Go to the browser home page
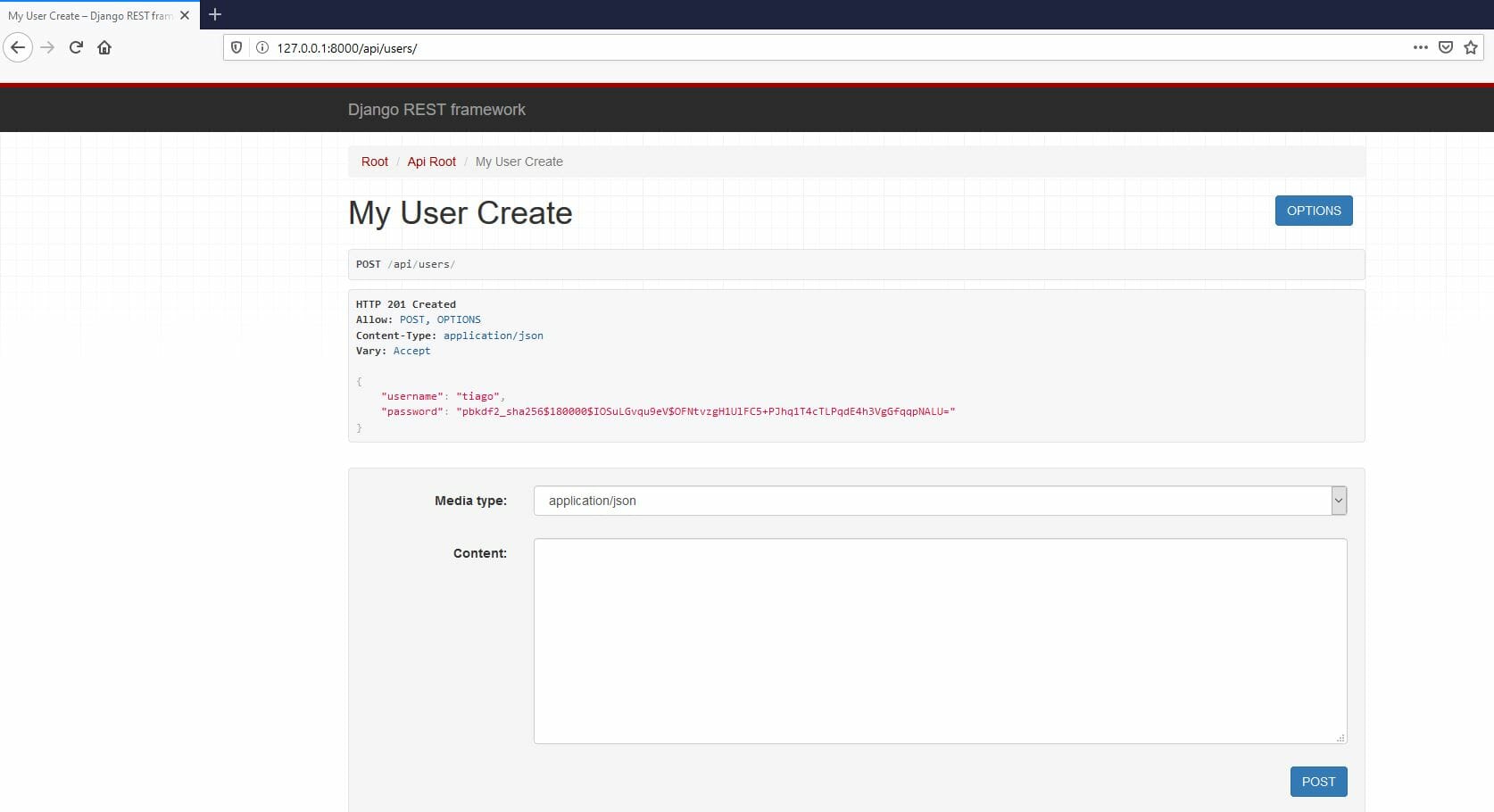Image resolution: width=1494 pixels, height=812 pixels. (x=104, y=47)
